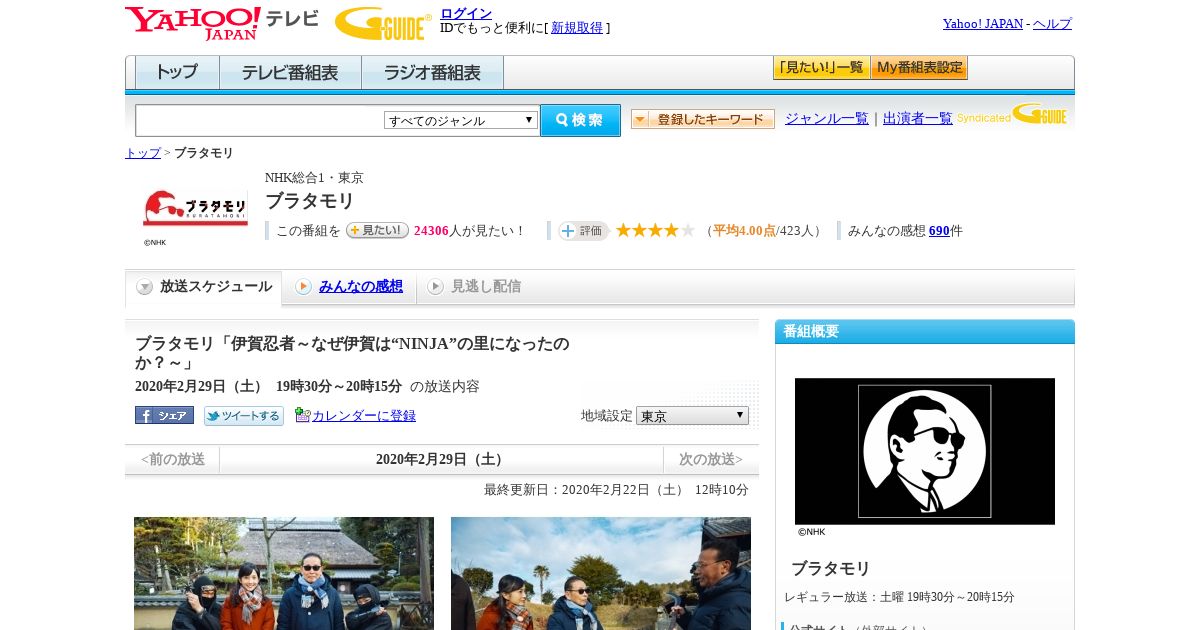Click the ブラタモリ program logo image
This screenshot has width=1200, height=630.
(195, 207)
